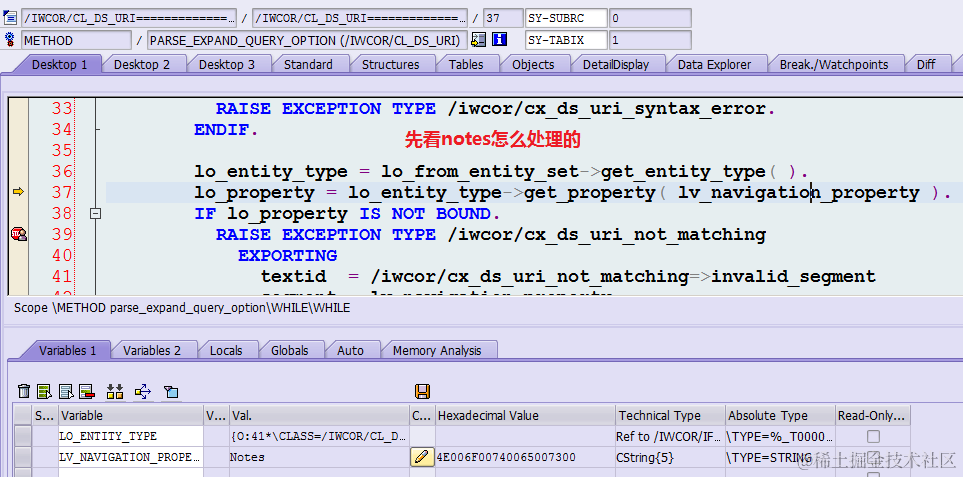Viewport: 963px width, 477px height.
Task: Click the blue info icon next to method name
Action: (500, 40)
